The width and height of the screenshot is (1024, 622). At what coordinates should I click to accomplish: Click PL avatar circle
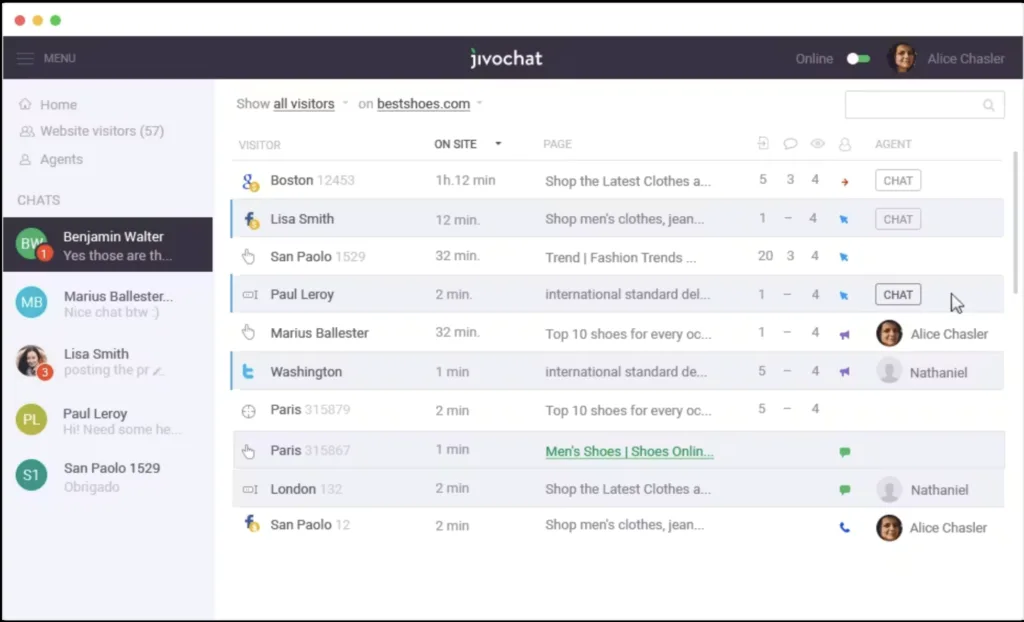(x=31, y=419)
